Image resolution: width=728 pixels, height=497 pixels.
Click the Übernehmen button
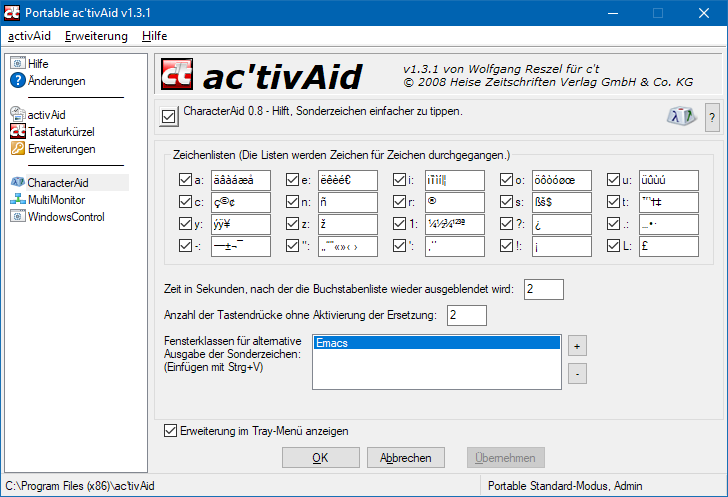pyautogui.click(x=506, y=458)
